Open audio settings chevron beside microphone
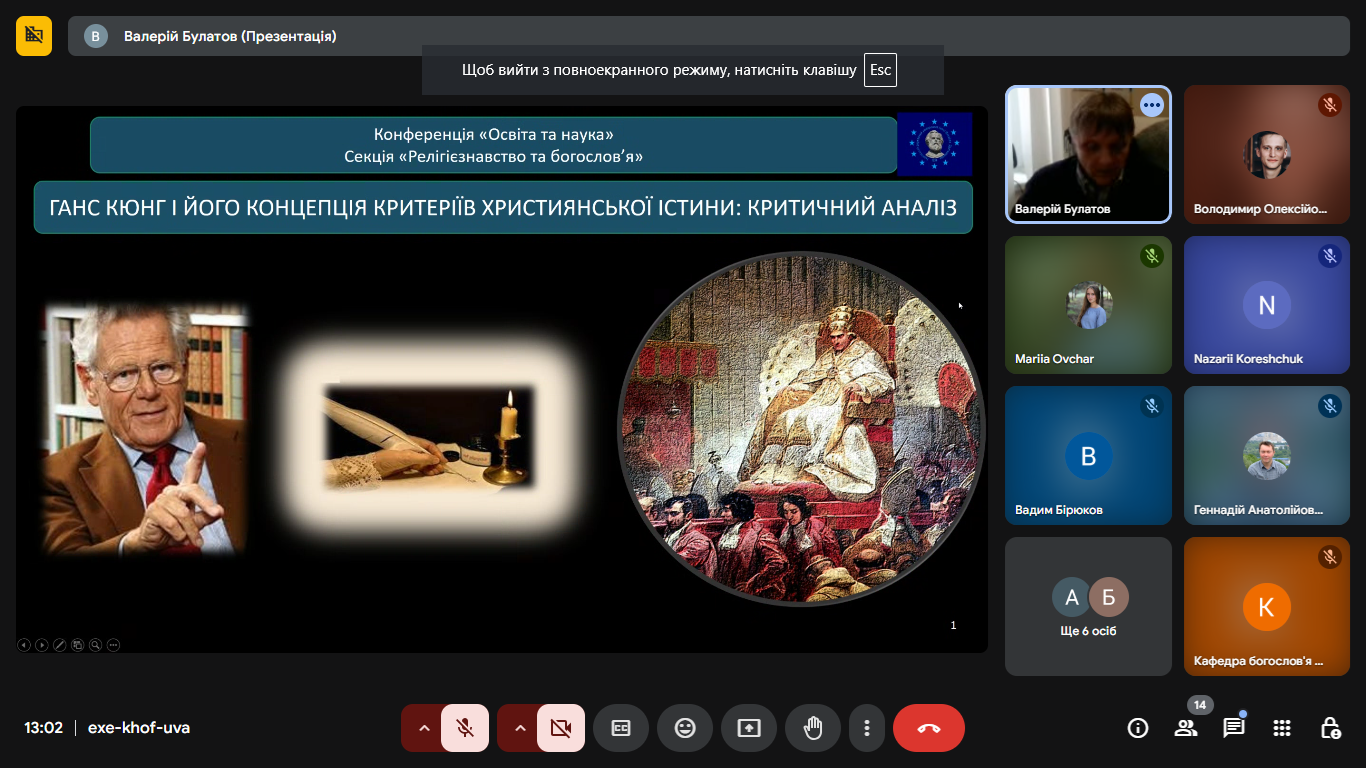Screen dimensions: 1366x768 [424, 728]
